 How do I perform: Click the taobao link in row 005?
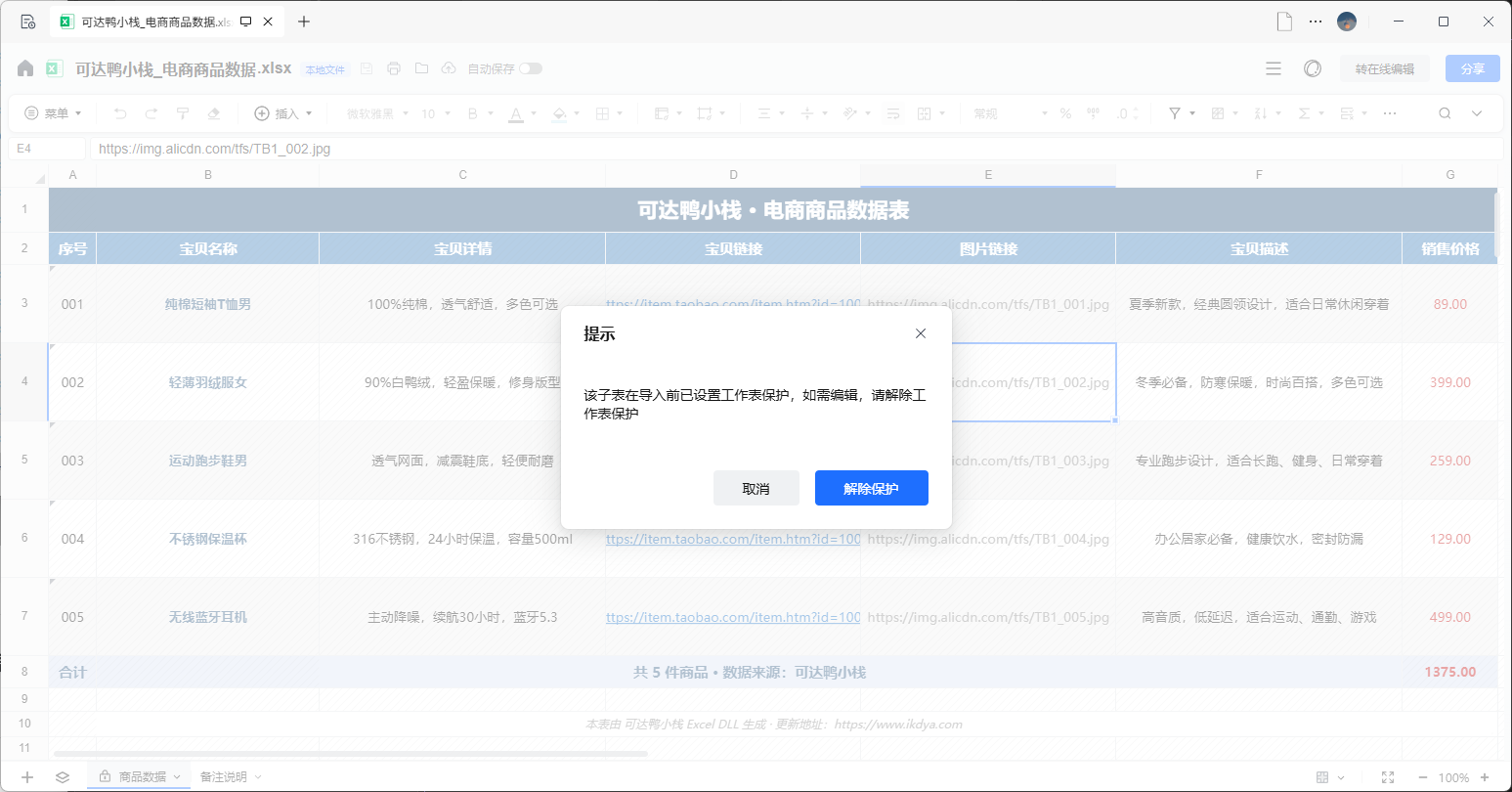click(x=733, y=617)
